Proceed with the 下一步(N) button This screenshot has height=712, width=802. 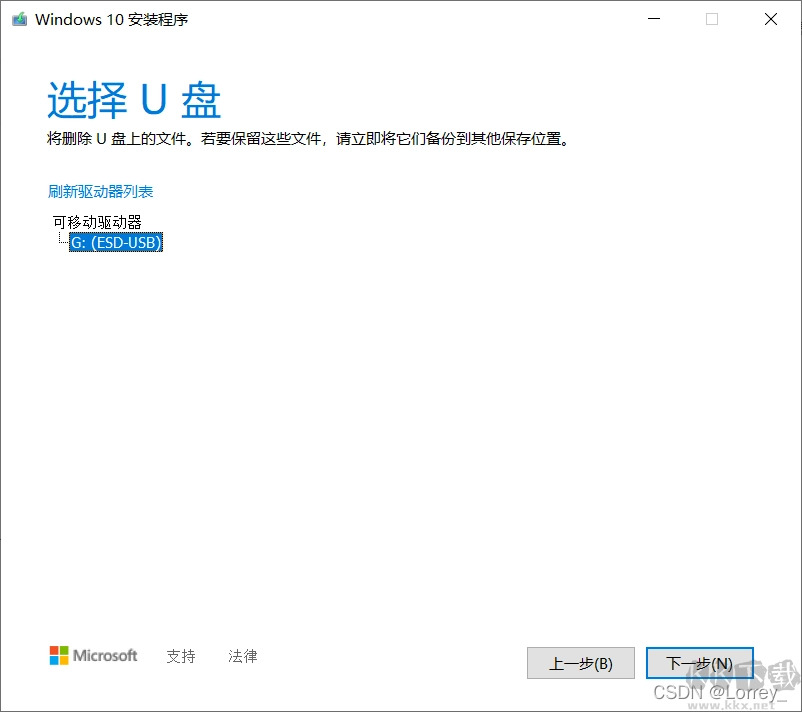click(x=699, y=663)
